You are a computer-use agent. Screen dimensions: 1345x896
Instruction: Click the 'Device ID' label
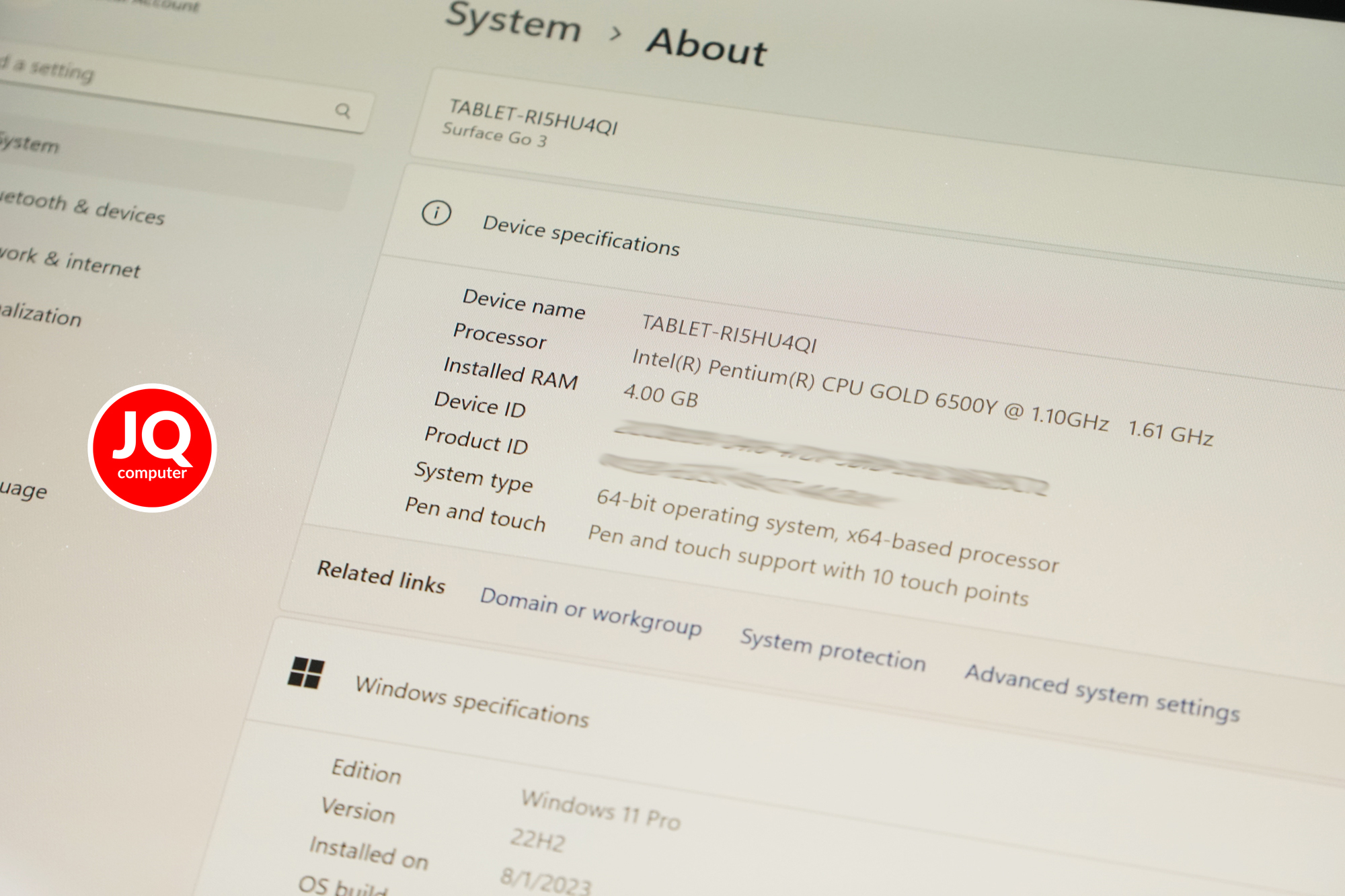(x=479, y=404)
